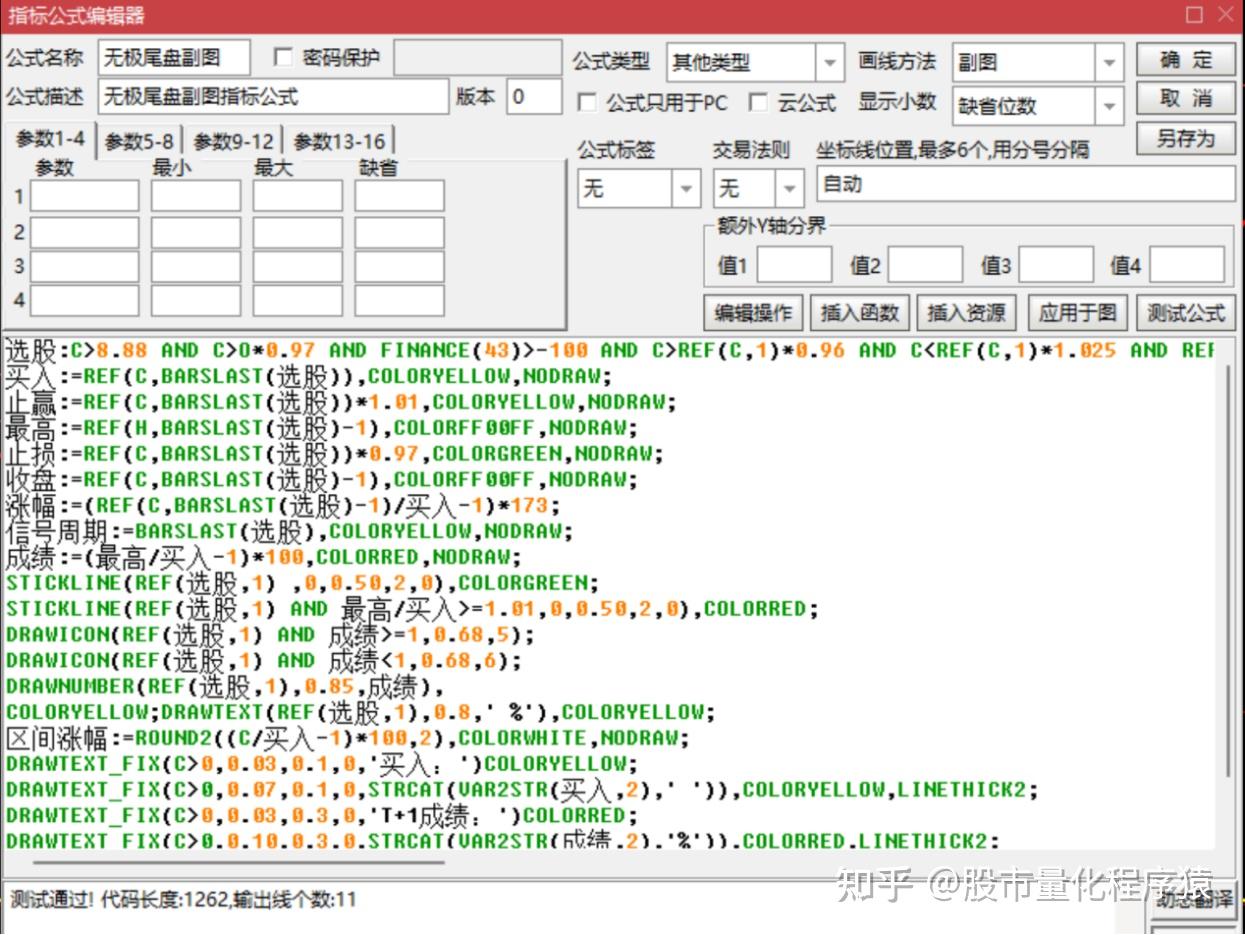Click code line starting with 信号周期:=BARSLAST

click(290, 531)
